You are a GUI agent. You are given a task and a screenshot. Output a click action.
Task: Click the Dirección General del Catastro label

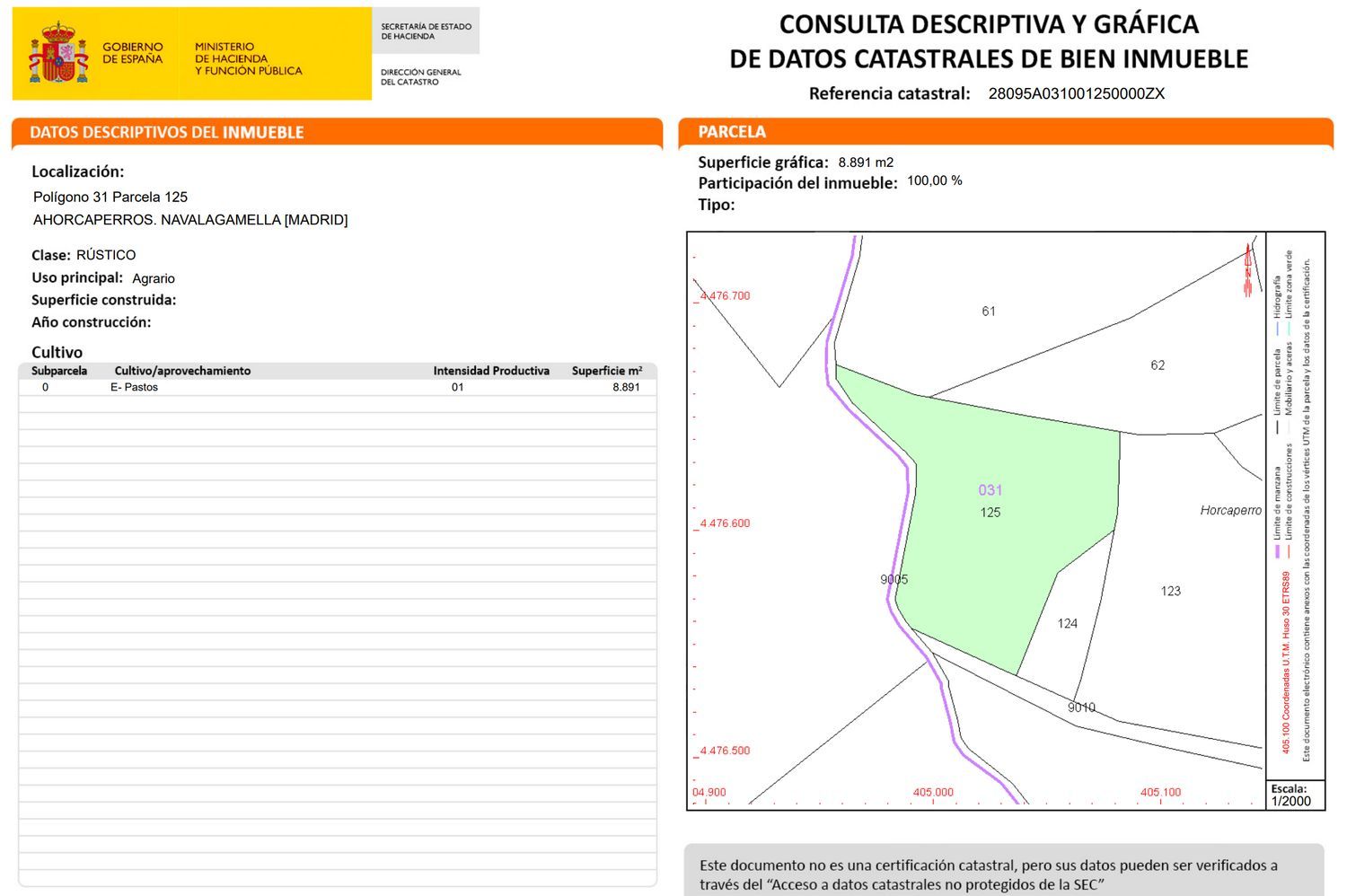click(420, 77)
